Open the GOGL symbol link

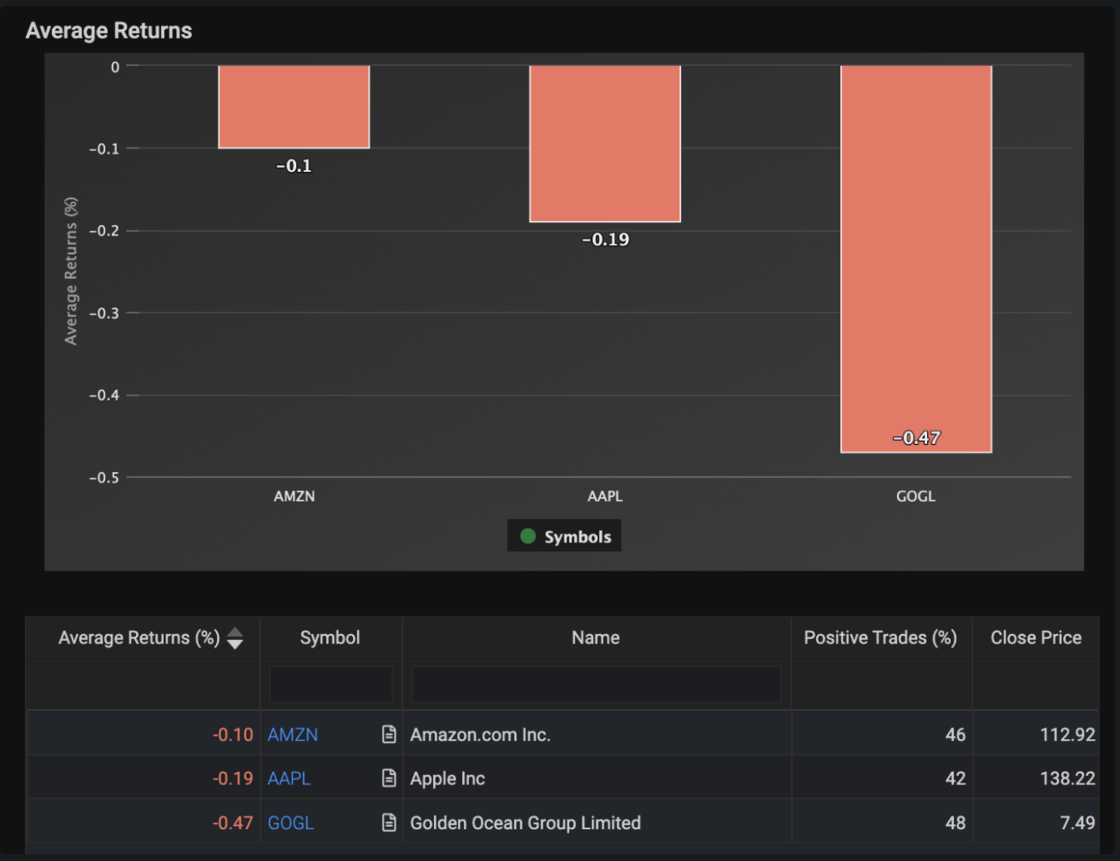[x=291, y=822]
